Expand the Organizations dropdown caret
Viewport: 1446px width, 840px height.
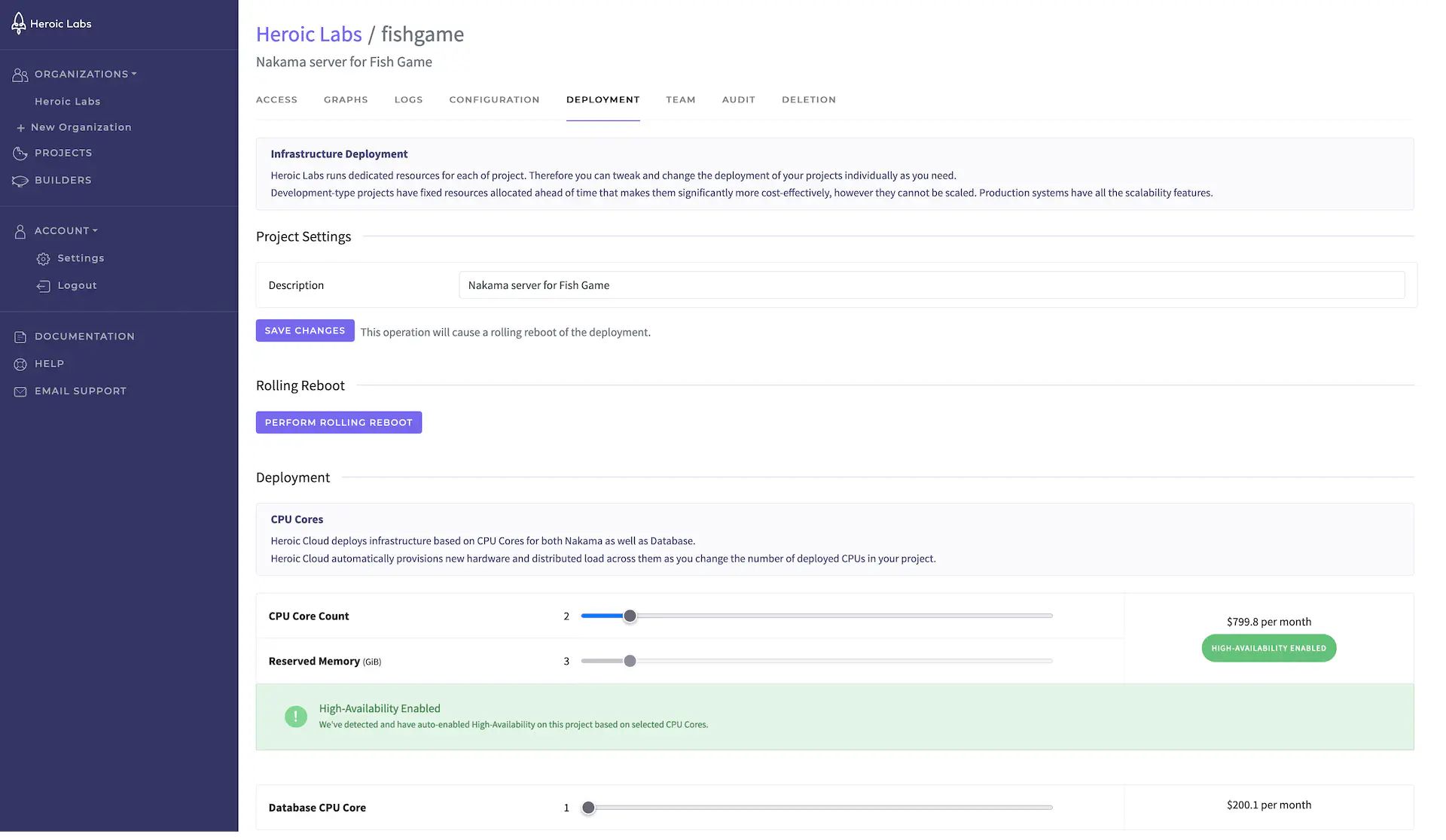point(134,74)
